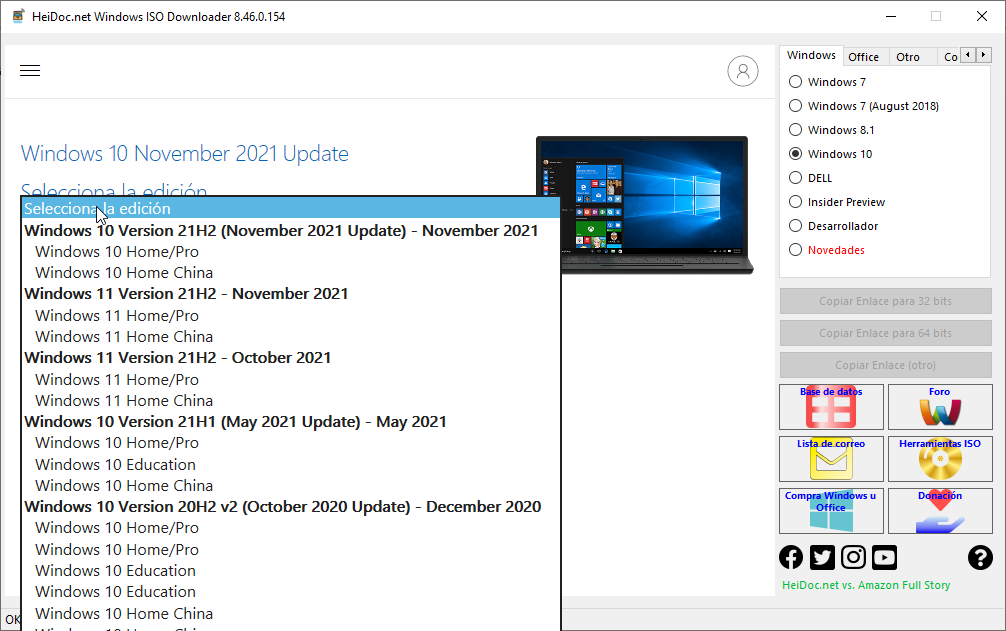Choose Windows 10 Education under 21H1 May 2021

(291, 464)
